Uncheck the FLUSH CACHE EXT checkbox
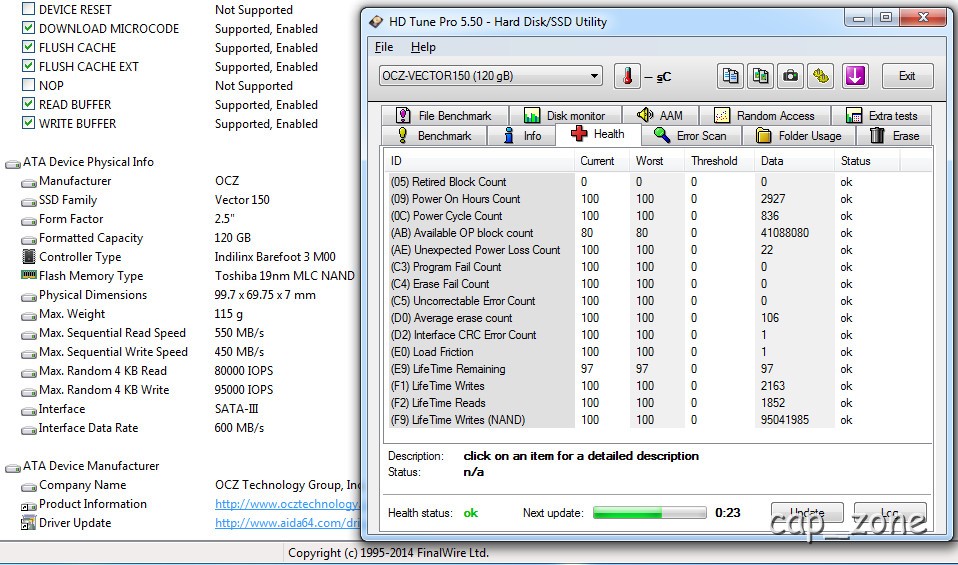This screenshot has width=958, height=565. 28,66
